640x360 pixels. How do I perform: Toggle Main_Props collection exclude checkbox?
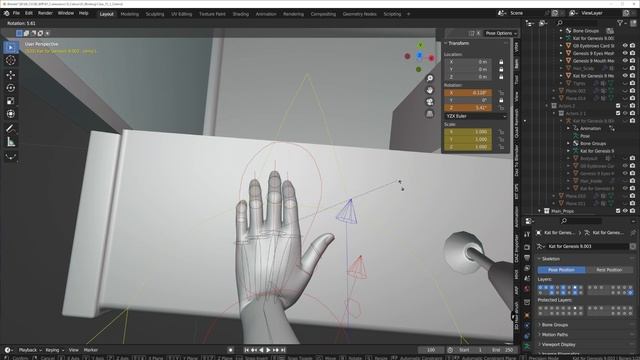pos(618,211)
